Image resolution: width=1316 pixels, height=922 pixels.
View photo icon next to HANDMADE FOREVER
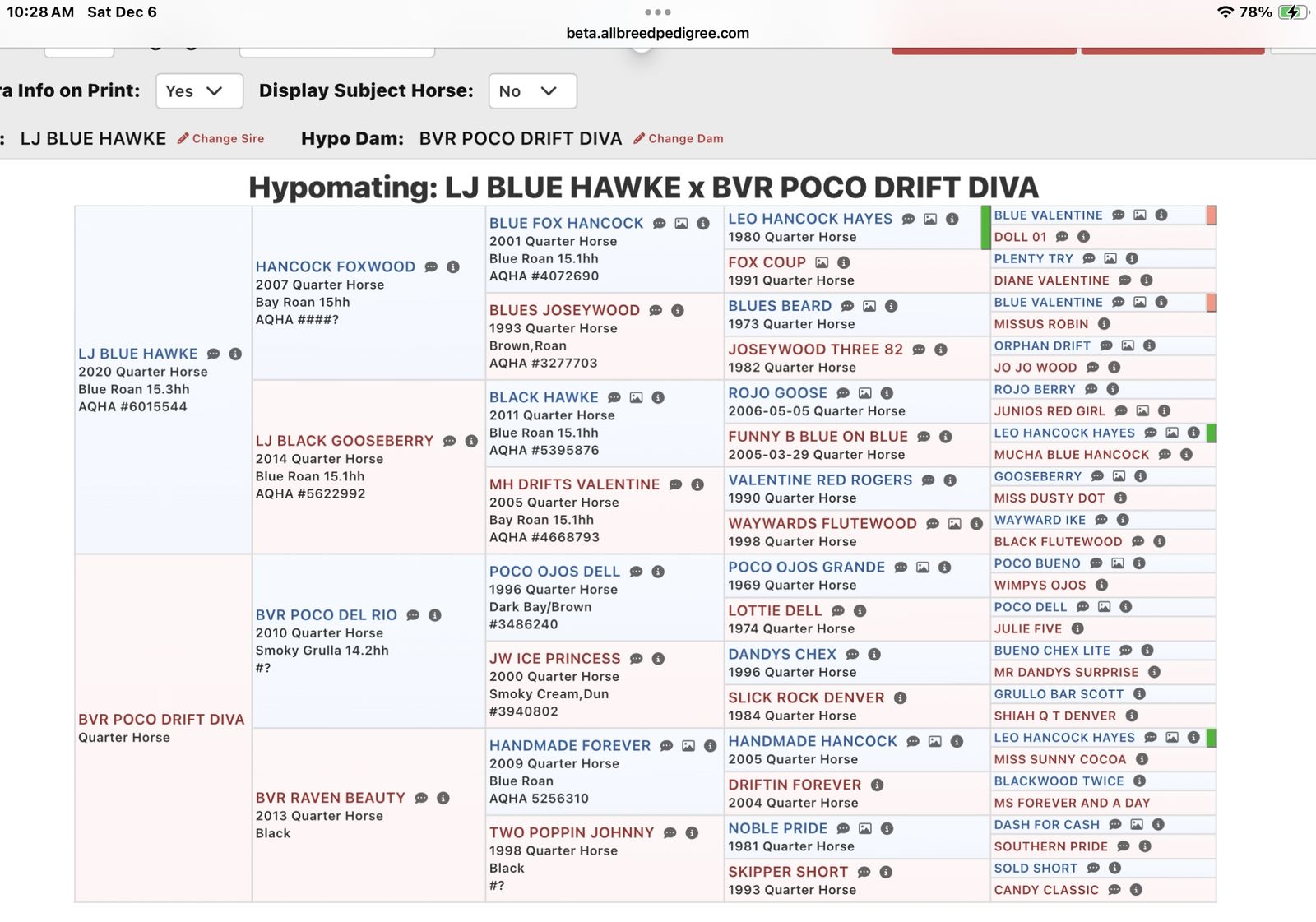pos(688,746)
